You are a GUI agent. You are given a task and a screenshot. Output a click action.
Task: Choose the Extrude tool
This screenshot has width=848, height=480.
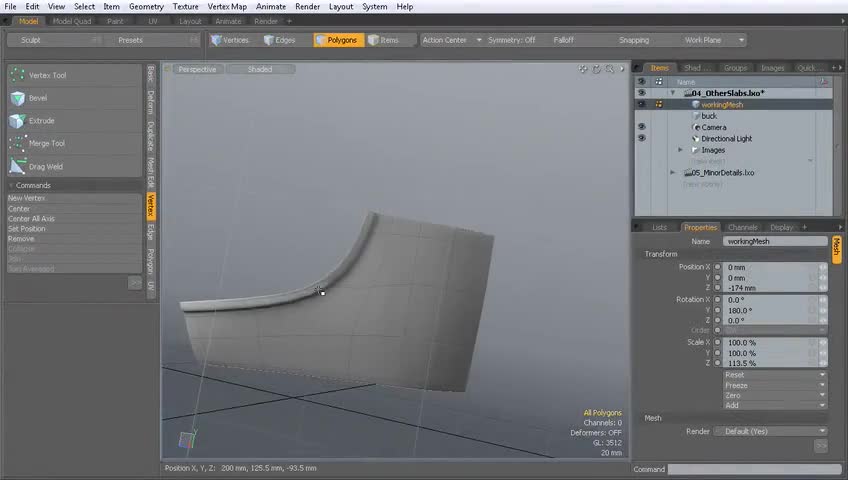pyautogui.click(x=41, y=121)
